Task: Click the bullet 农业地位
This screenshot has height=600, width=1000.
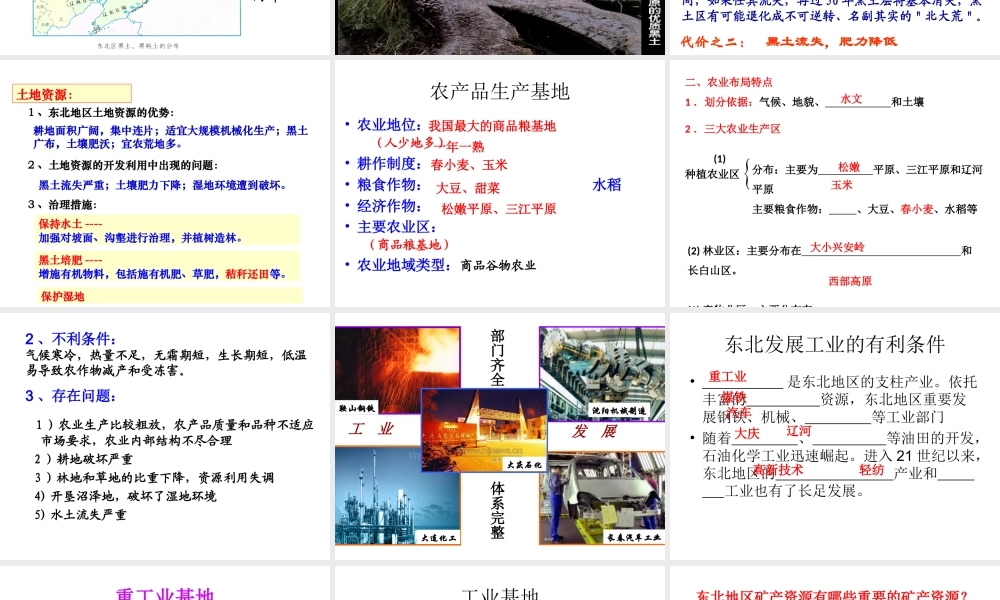Action: click(388, 125)
